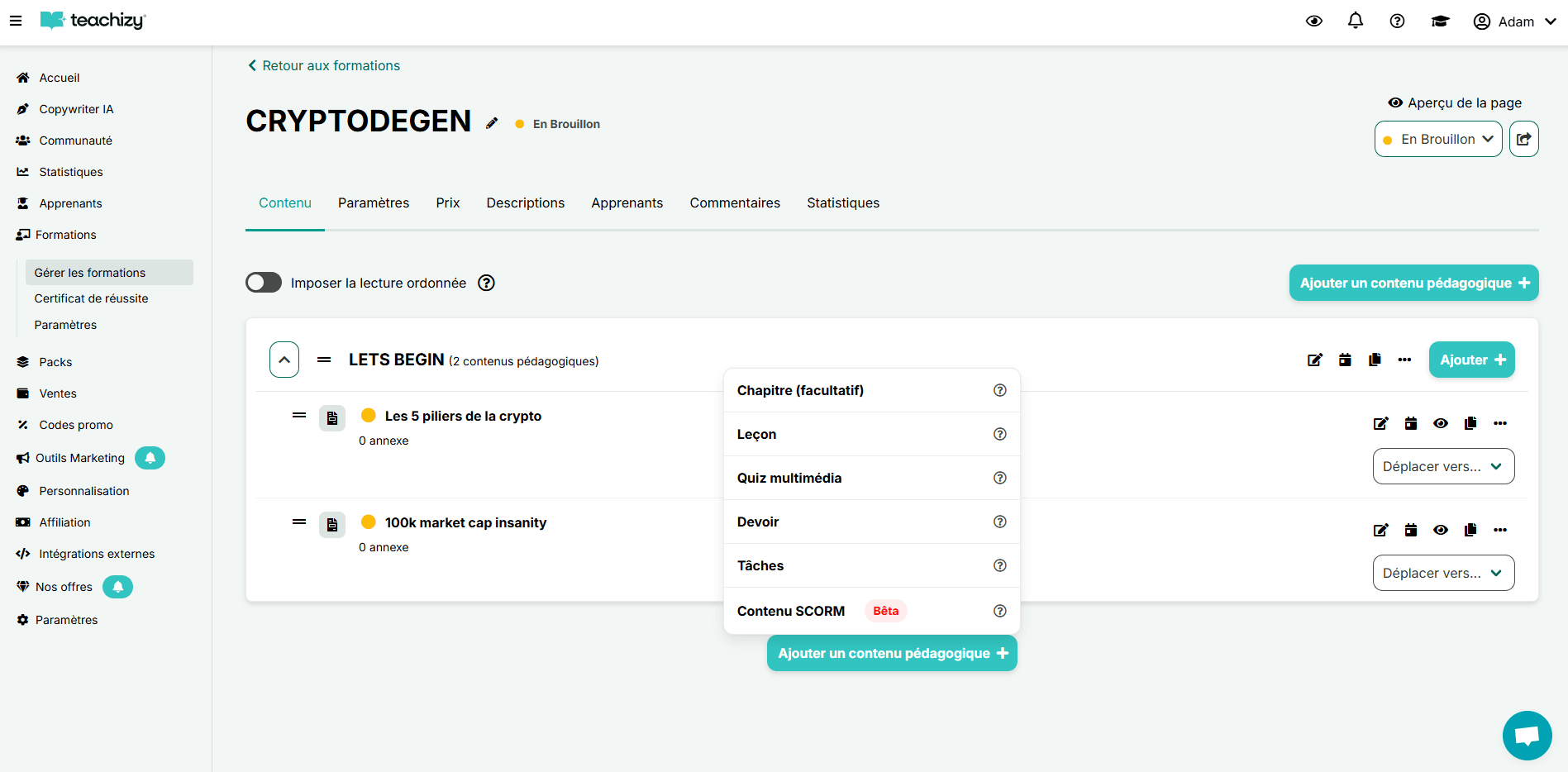Enable Imposer la lecture ordonnée switch
Screen dimensions: 1568x772
264,283
